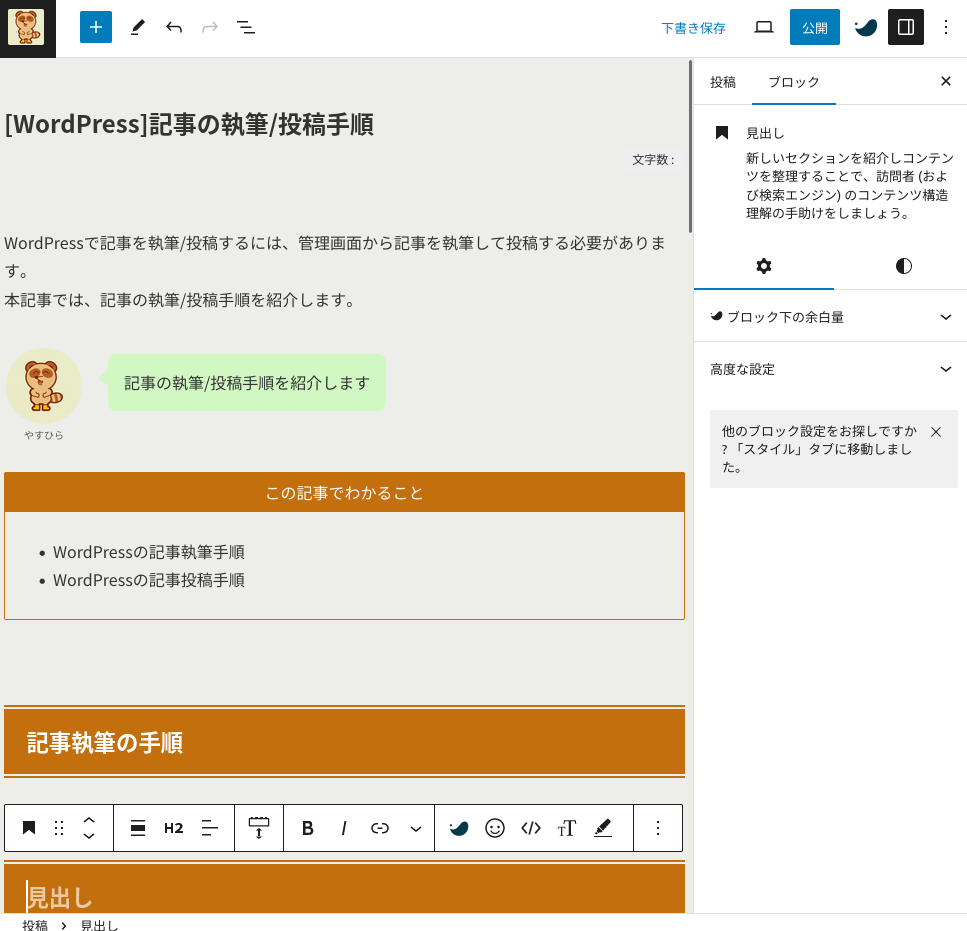Open the gear settings tab
Viewport: 967px width, 931px height.
tap(763, 266)
